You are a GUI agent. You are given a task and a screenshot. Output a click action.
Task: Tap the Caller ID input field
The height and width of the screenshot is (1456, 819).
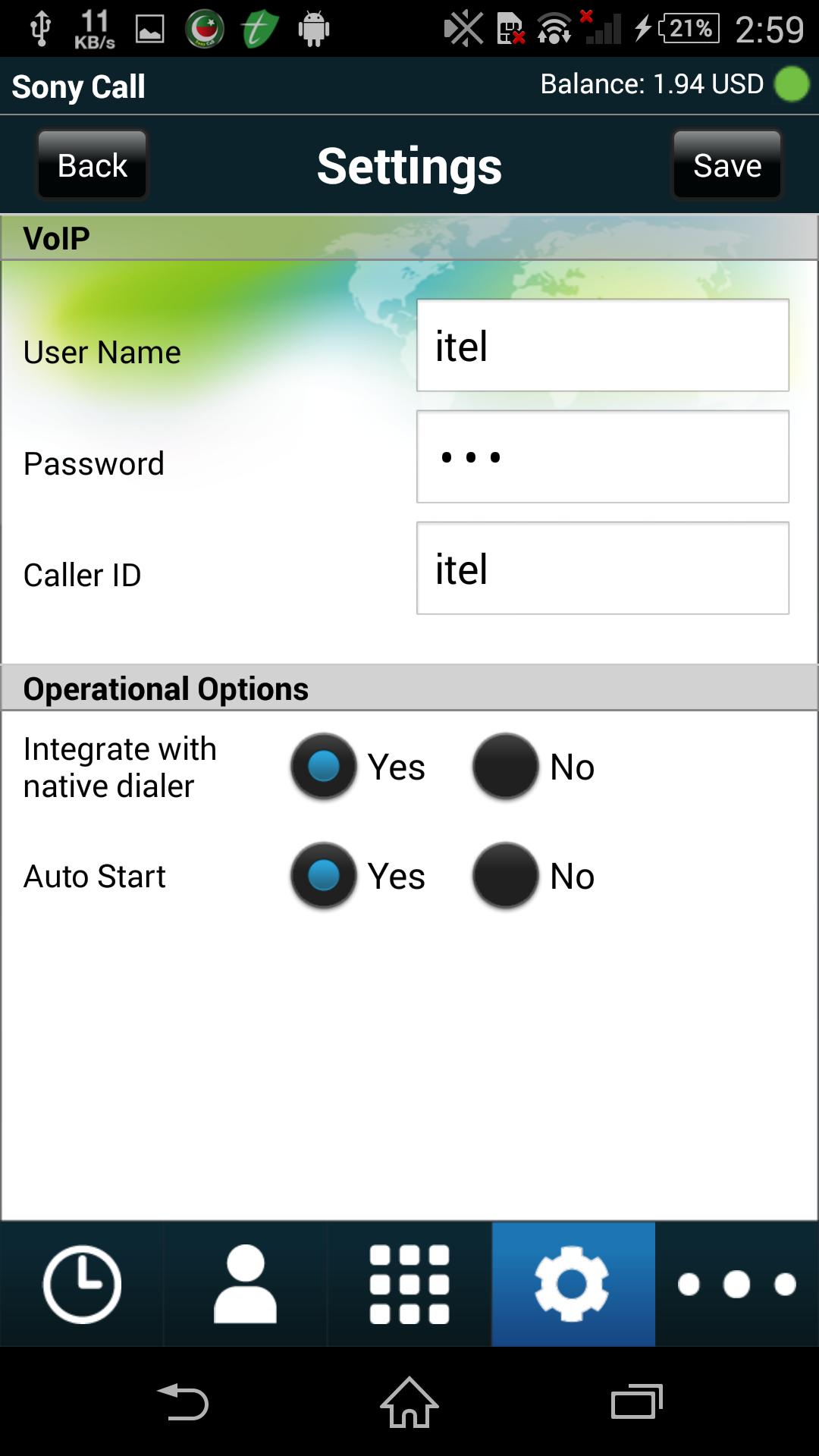click(602, 568)
